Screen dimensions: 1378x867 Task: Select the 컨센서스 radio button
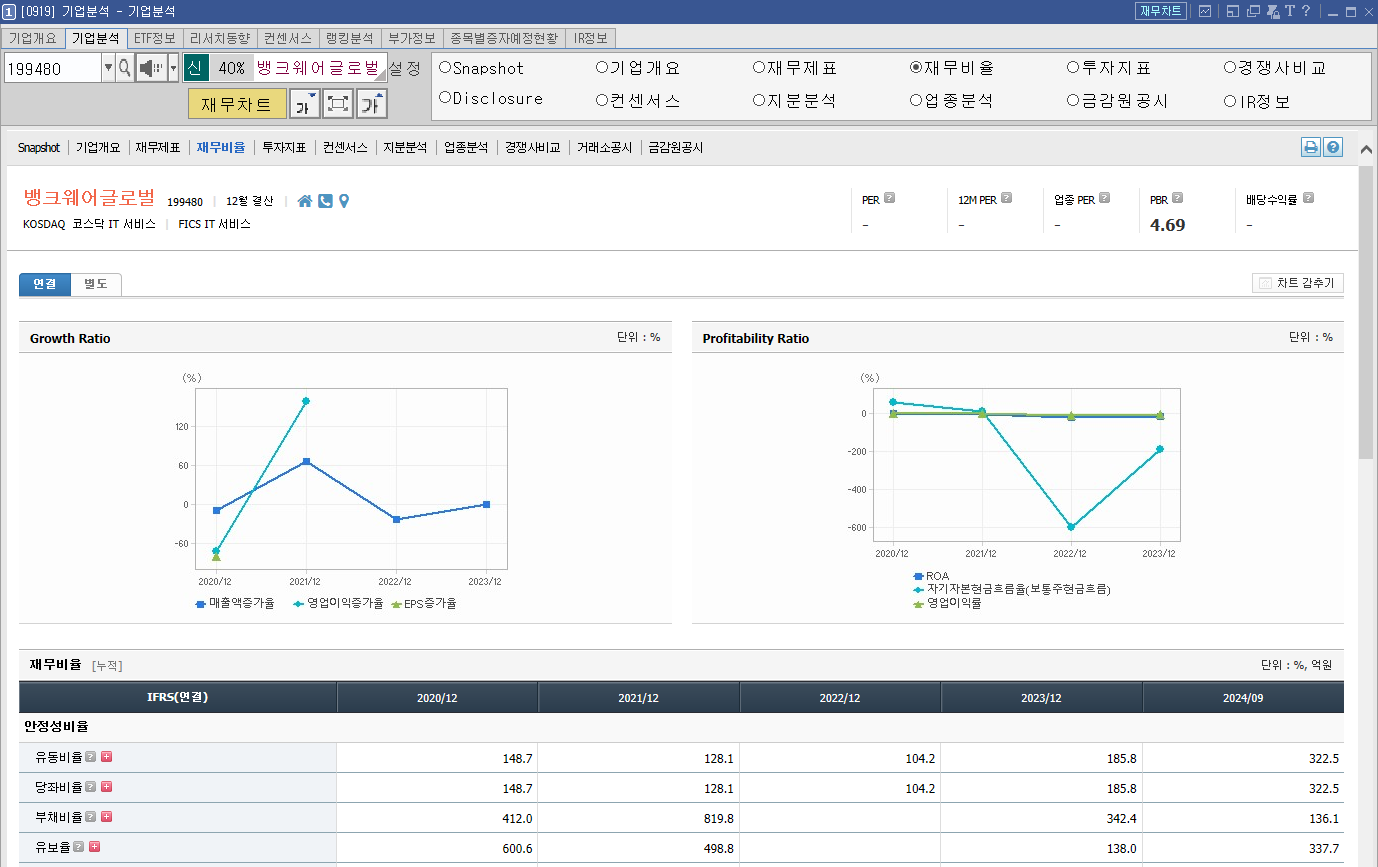pyautogui.click(x=602, y=100)
